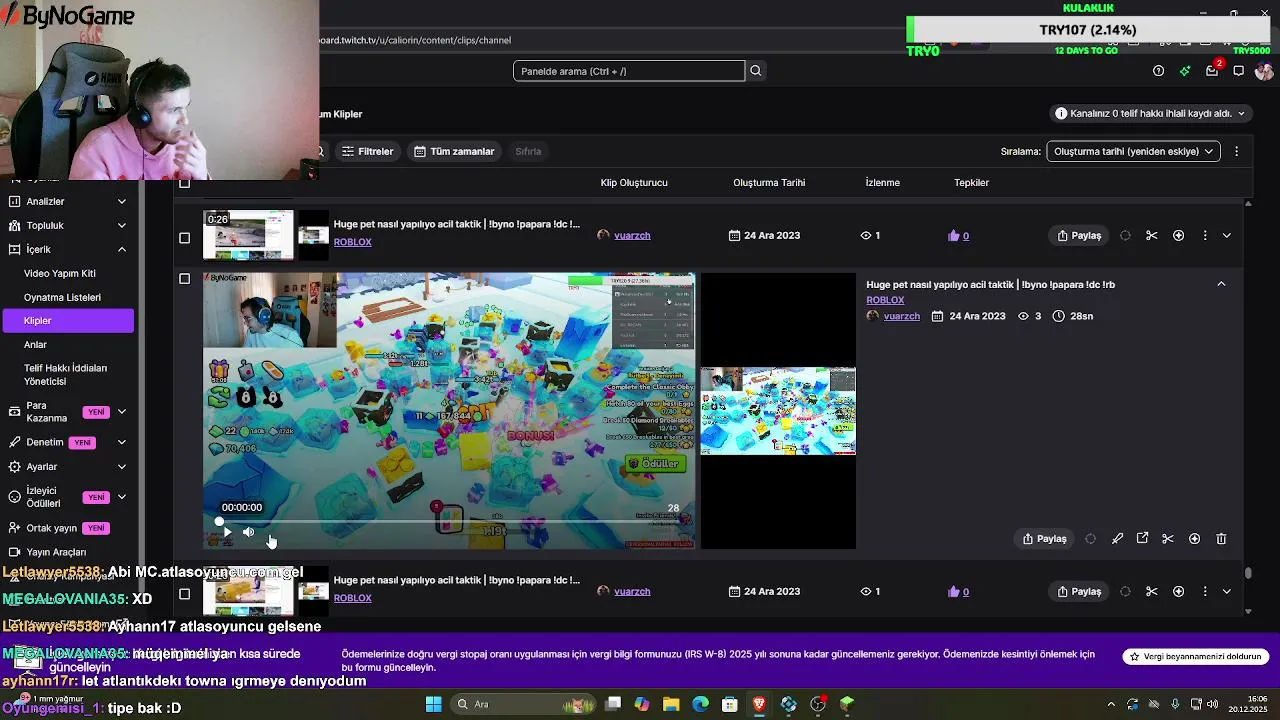This screenshot has height=720, width=1280.
Task: Click the vertical clip thumbnail preview
Action: pyautogui.click(x=778, y=411)
